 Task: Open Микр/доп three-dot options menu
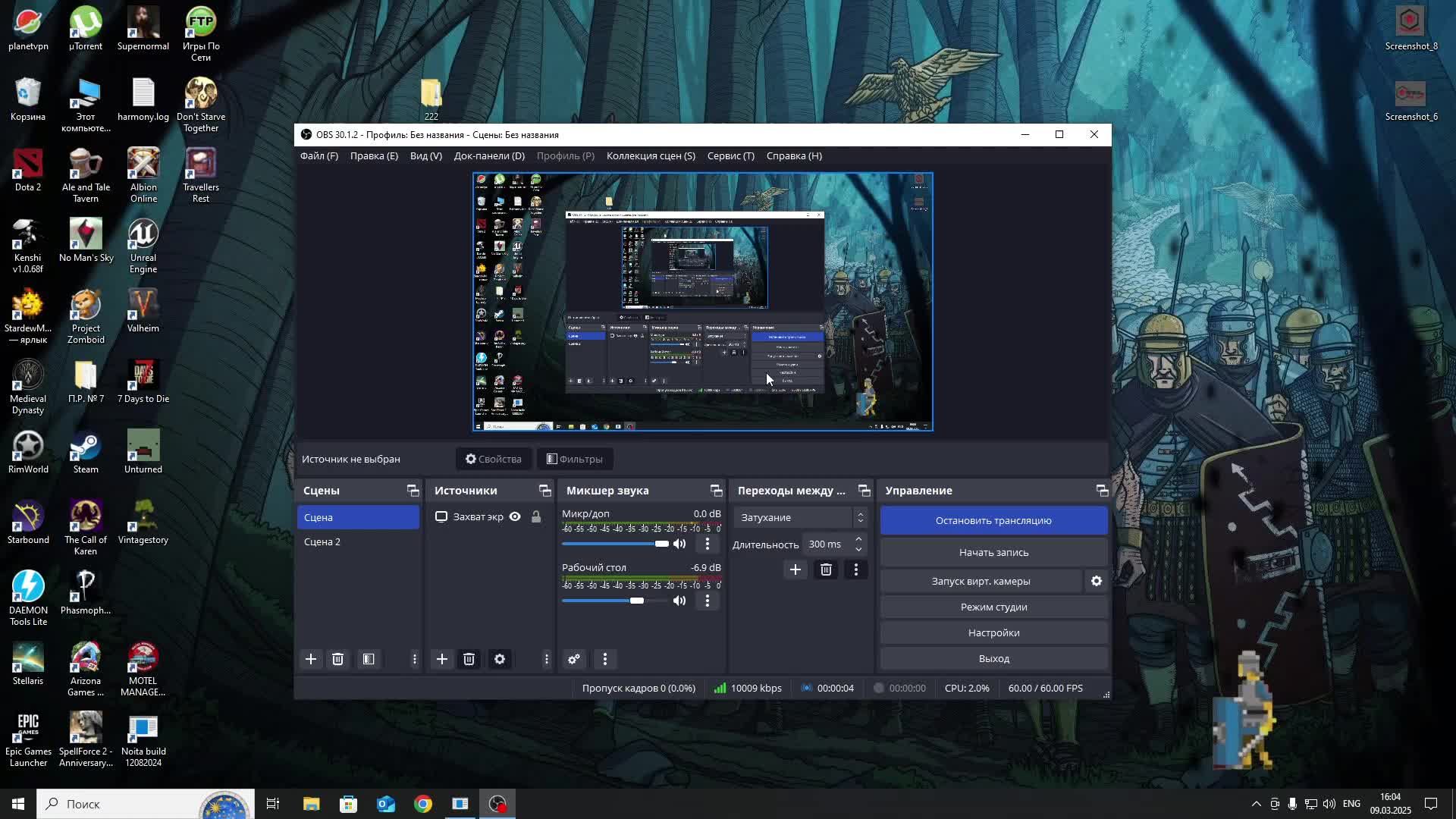click(x=708, y=544)
